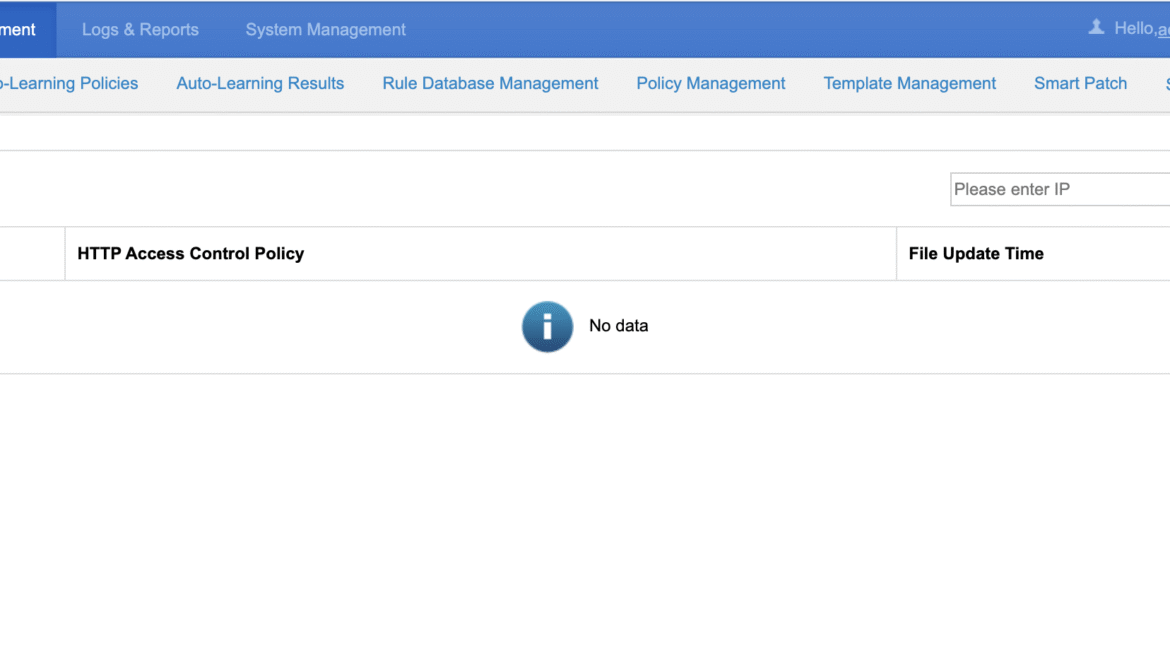
Task: Open the System Management menu
Action: point(325,29)
